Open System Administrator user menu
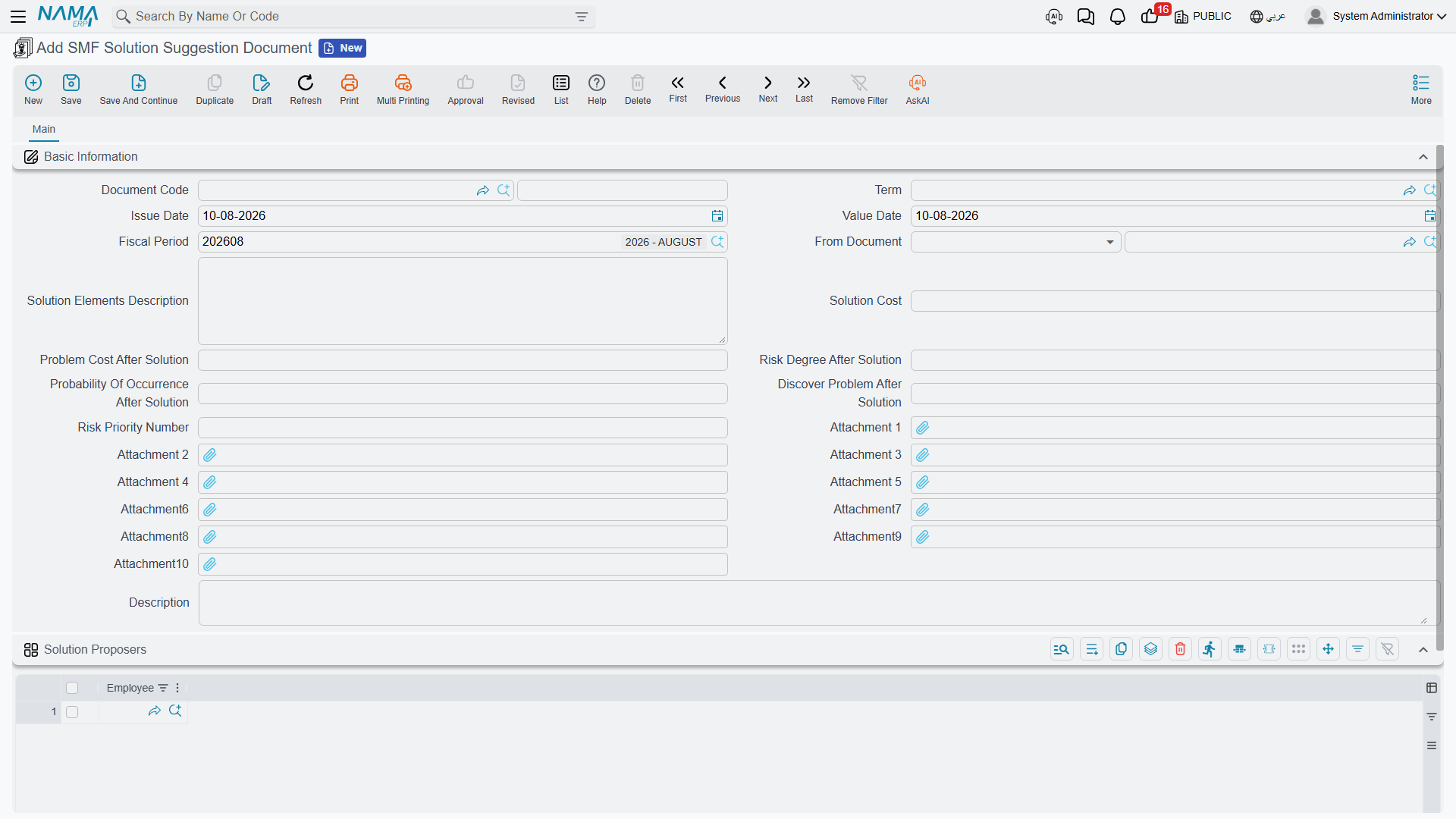This screenshot has width=1456, height=819. point(1376,16)
